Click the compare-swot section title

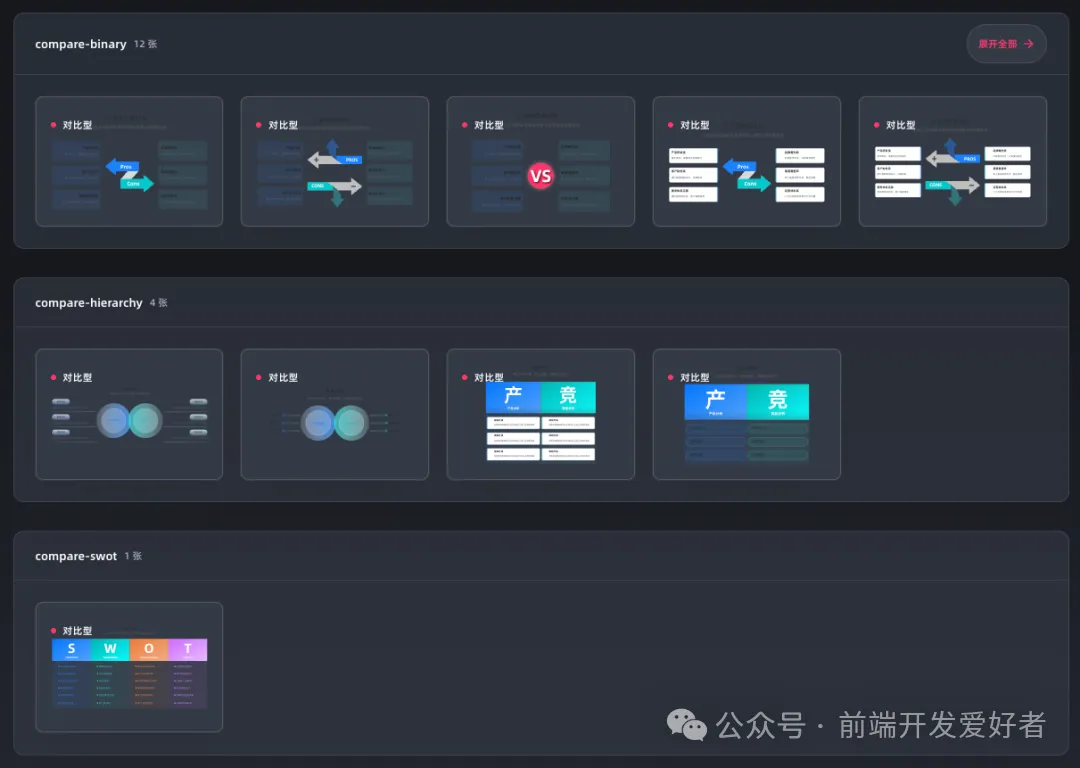coord(76,556)
